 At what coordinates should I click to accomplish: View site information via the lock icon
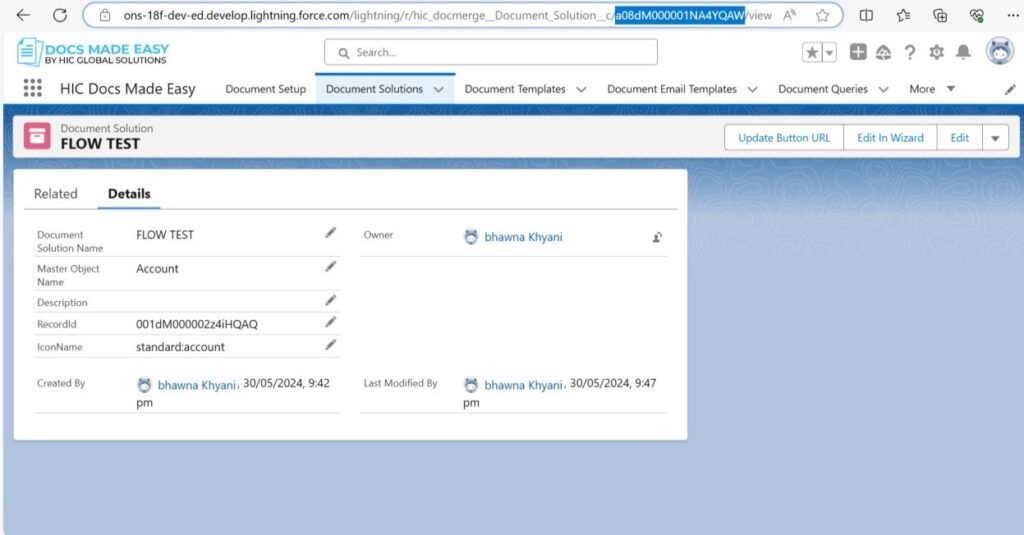[x=104, y=15]
